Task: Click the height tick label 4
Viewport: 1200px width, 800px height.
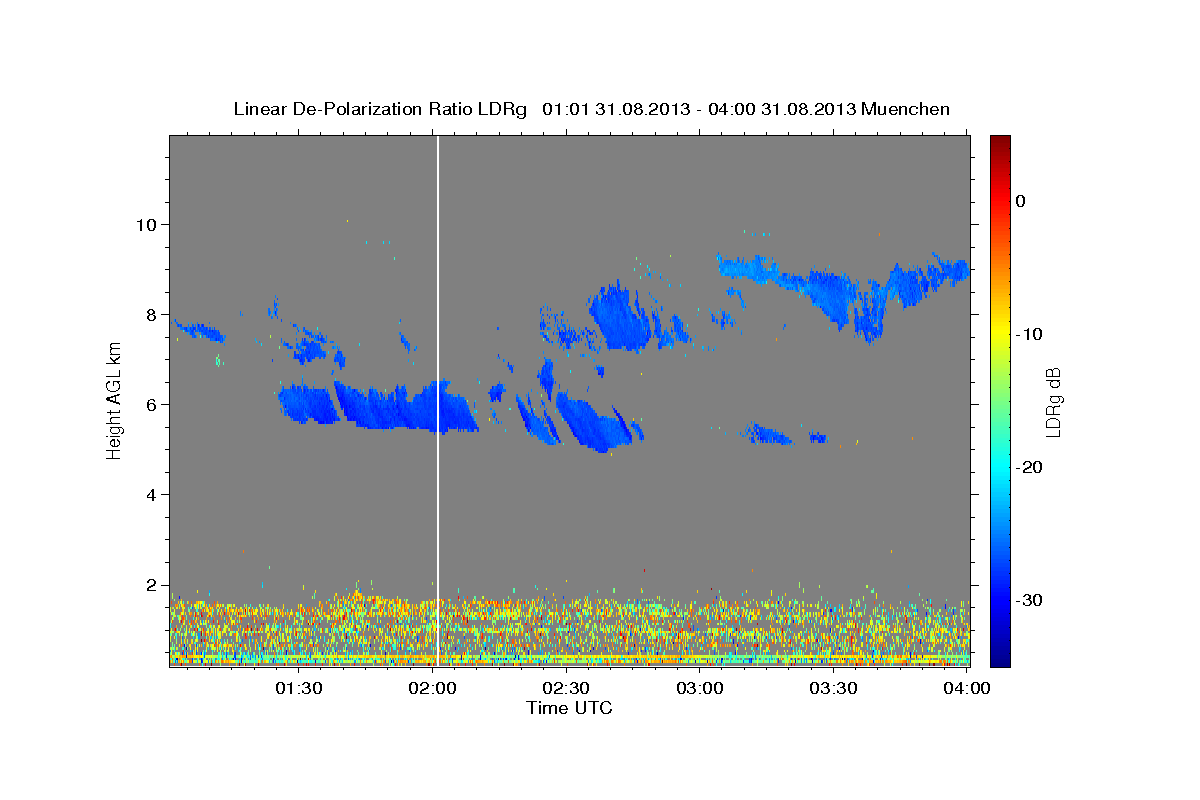Action: point(151,495)
